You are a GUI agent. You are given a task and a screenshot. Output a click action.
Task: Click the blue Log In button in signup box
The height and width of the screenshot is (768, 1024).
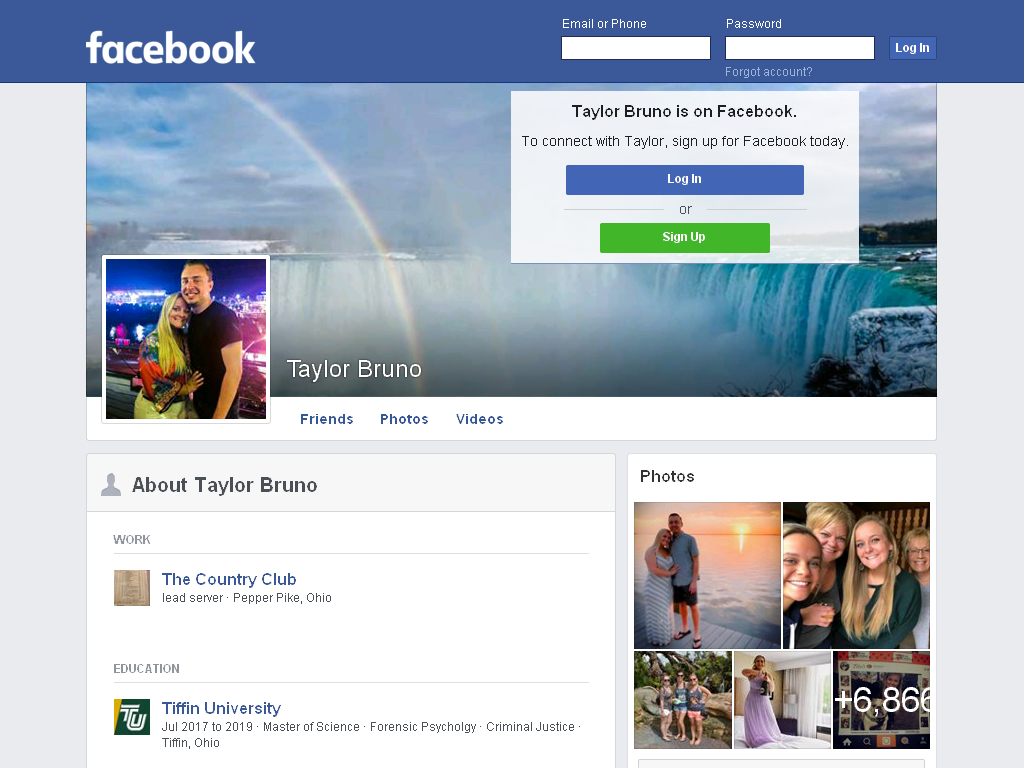tap(684, 180)
